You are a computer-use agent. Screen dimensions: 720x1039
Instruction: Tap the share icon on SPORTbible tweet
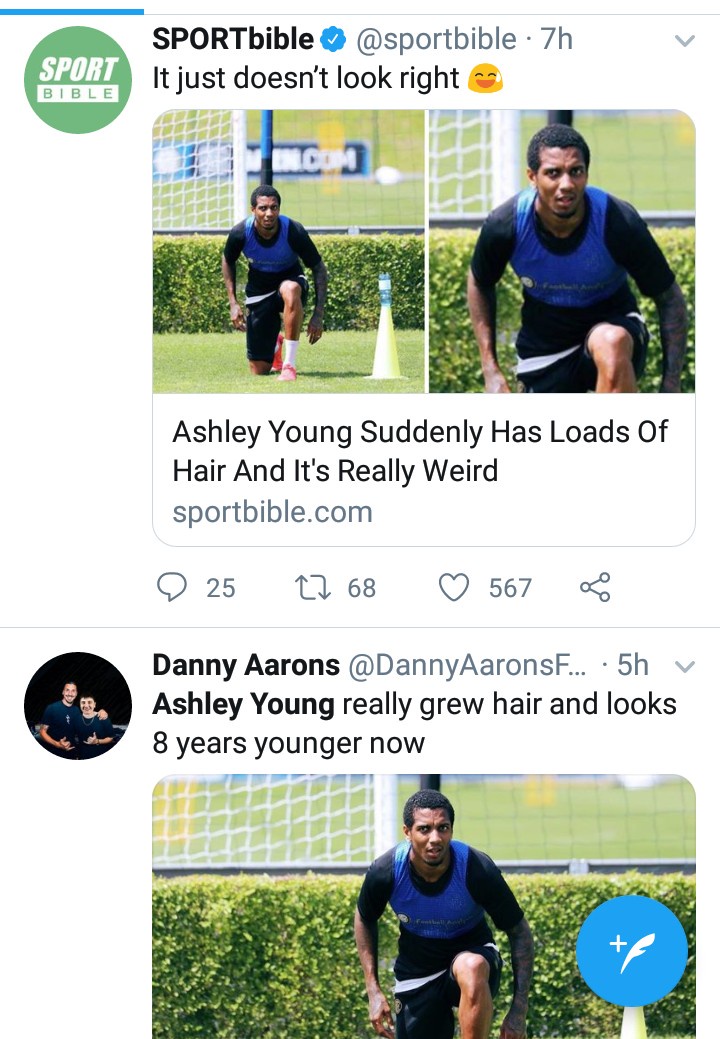(595, 587)
